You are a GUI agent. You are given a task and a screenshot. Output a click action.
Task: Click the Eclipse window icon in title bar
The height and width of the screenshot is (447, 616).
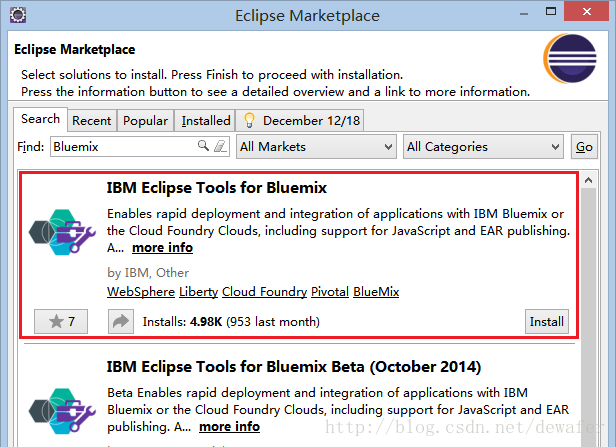(18, 15)
